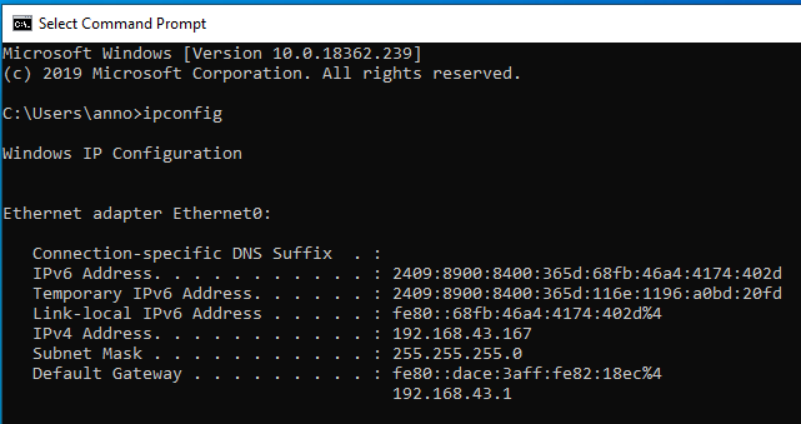The image size is (802, 424).
Task: Click the temporary IPv6 value ending in 20fd
Action: [586, 294]
